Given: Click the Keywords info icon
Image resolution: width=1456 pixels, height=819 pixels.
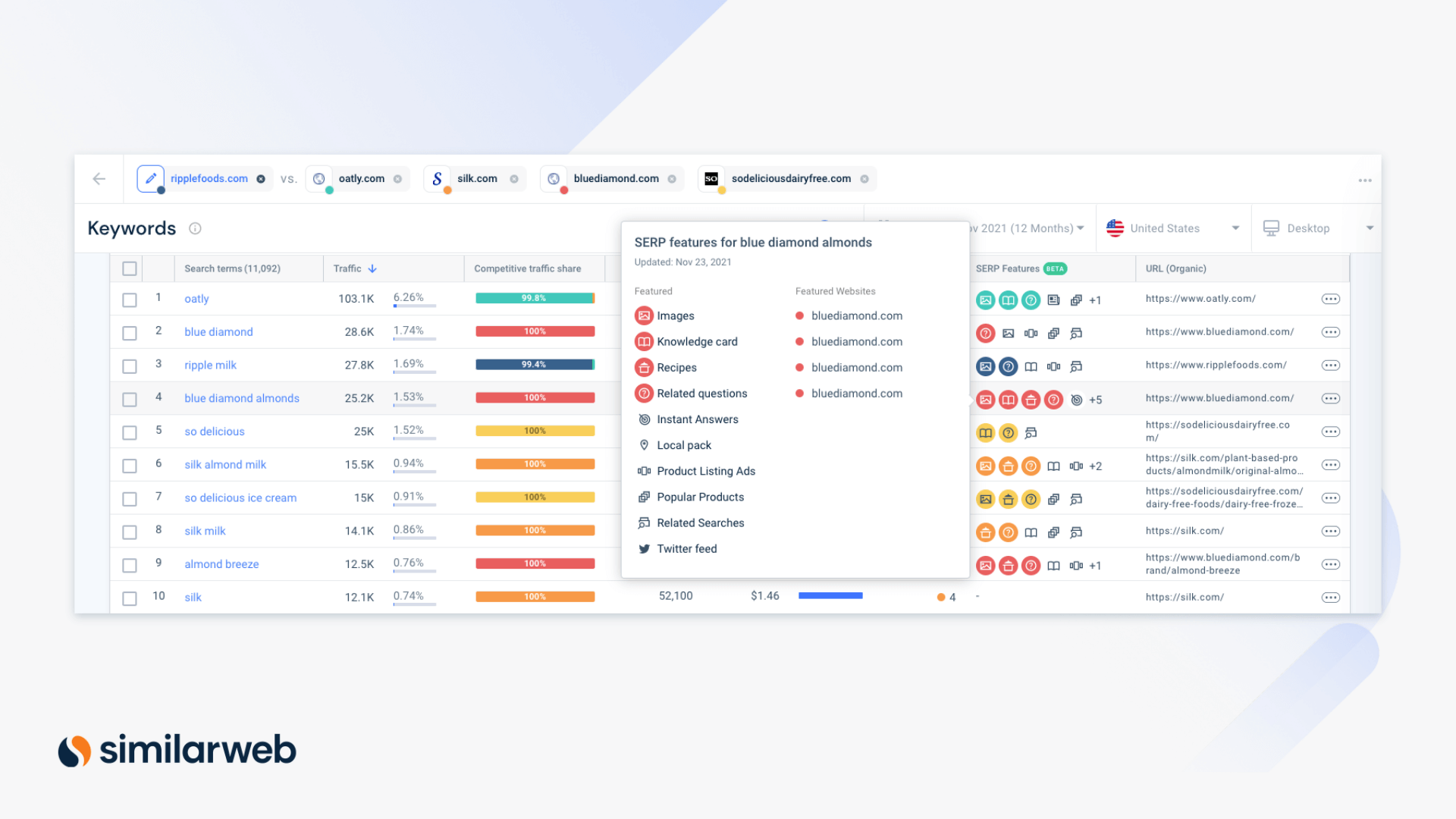Looking at the screenshot, I should pyautogui.click(x=195, y=228).
